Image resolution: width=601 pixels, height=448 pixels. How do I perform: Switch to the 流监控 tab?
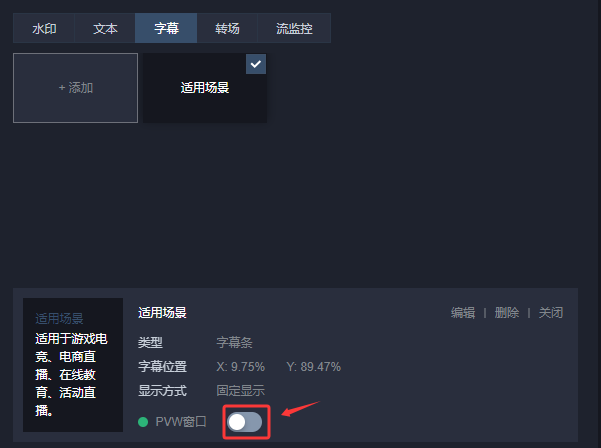(294, 28)
